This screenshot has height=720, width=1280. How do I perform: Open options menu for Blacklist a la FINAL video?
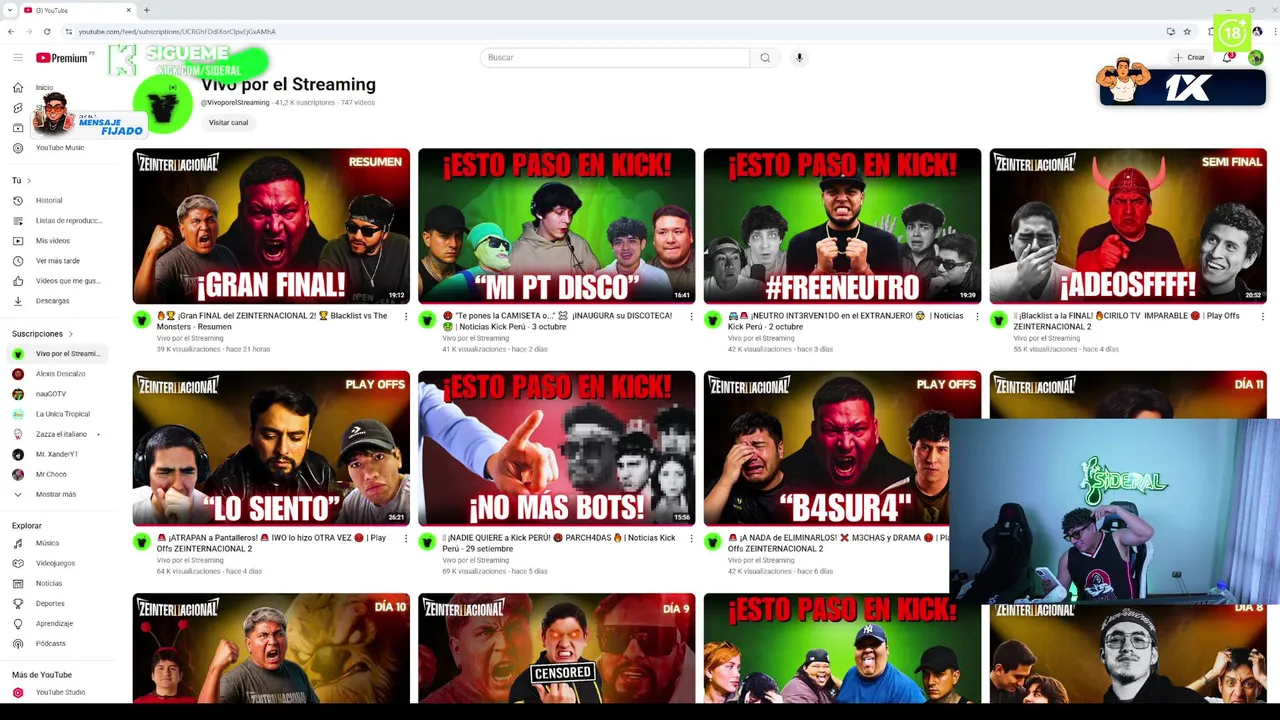[x=1263, y=316]
